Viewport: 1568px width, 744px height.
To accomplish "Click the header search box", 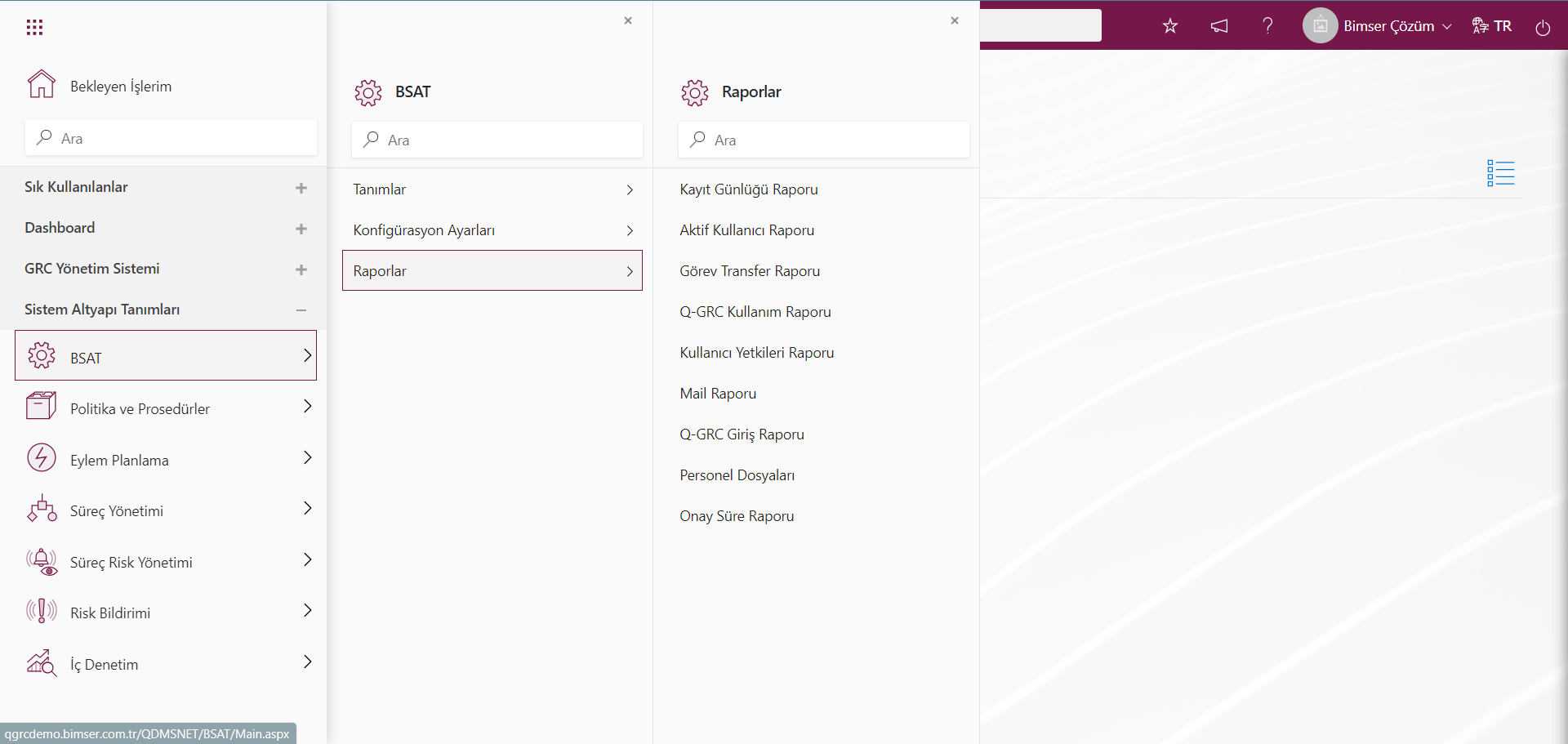I will [1040, 25].
